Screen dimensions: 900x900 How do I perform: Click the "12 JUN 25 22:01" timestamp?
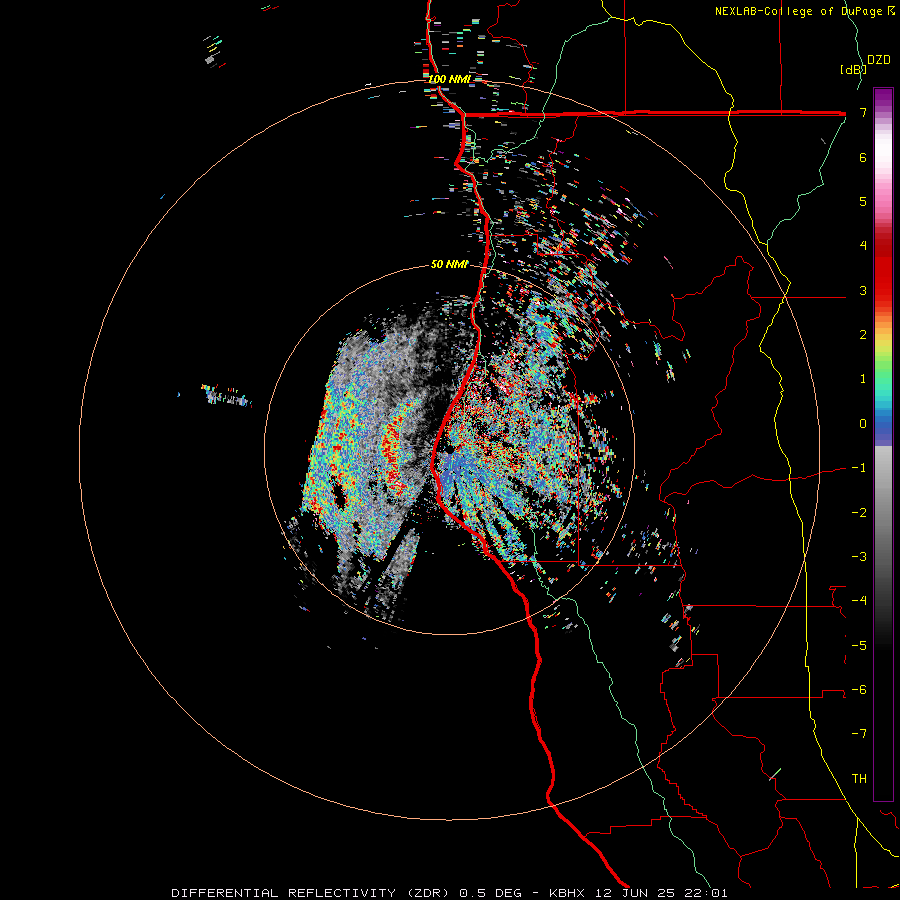pos(660,893)
